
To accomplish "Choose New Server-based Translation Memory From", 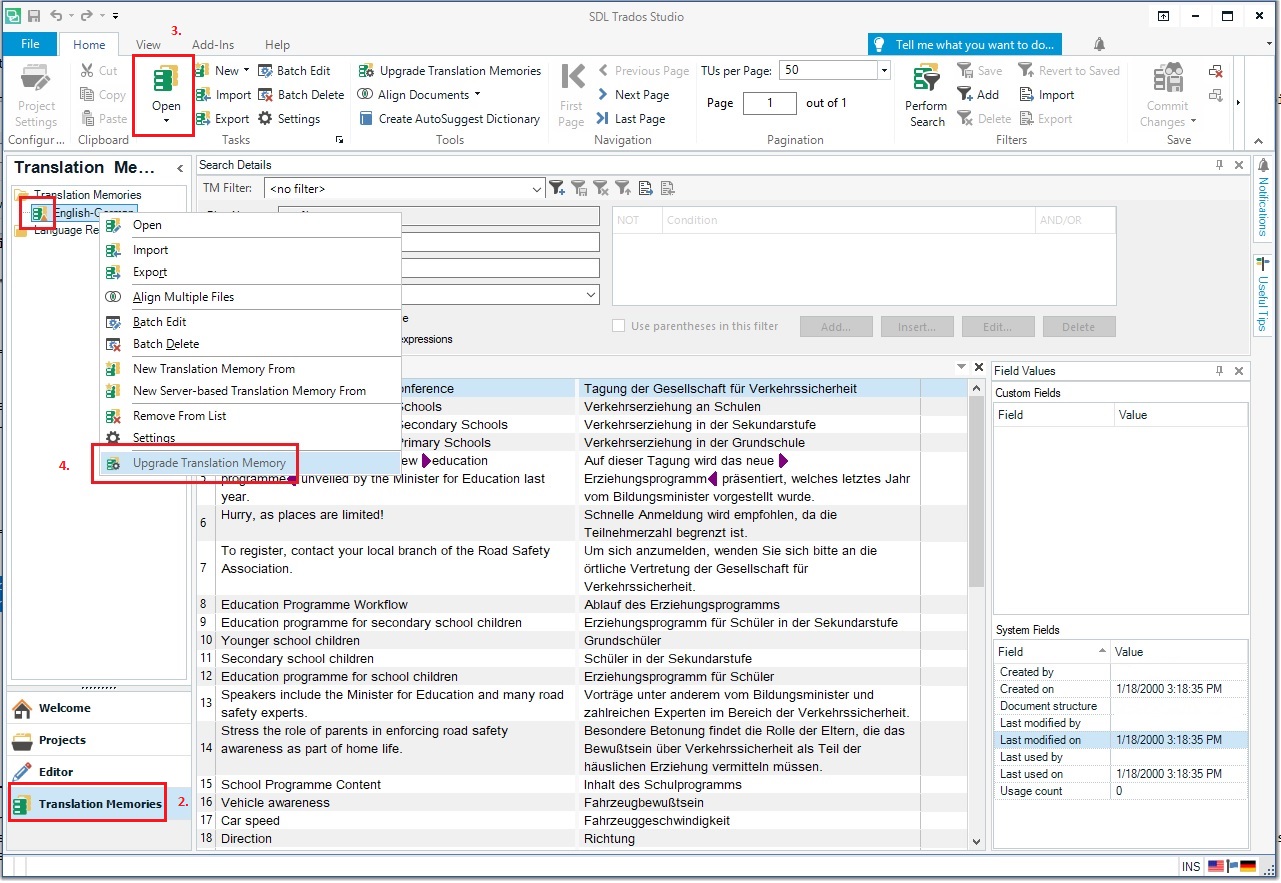I will tap(250, 391).
